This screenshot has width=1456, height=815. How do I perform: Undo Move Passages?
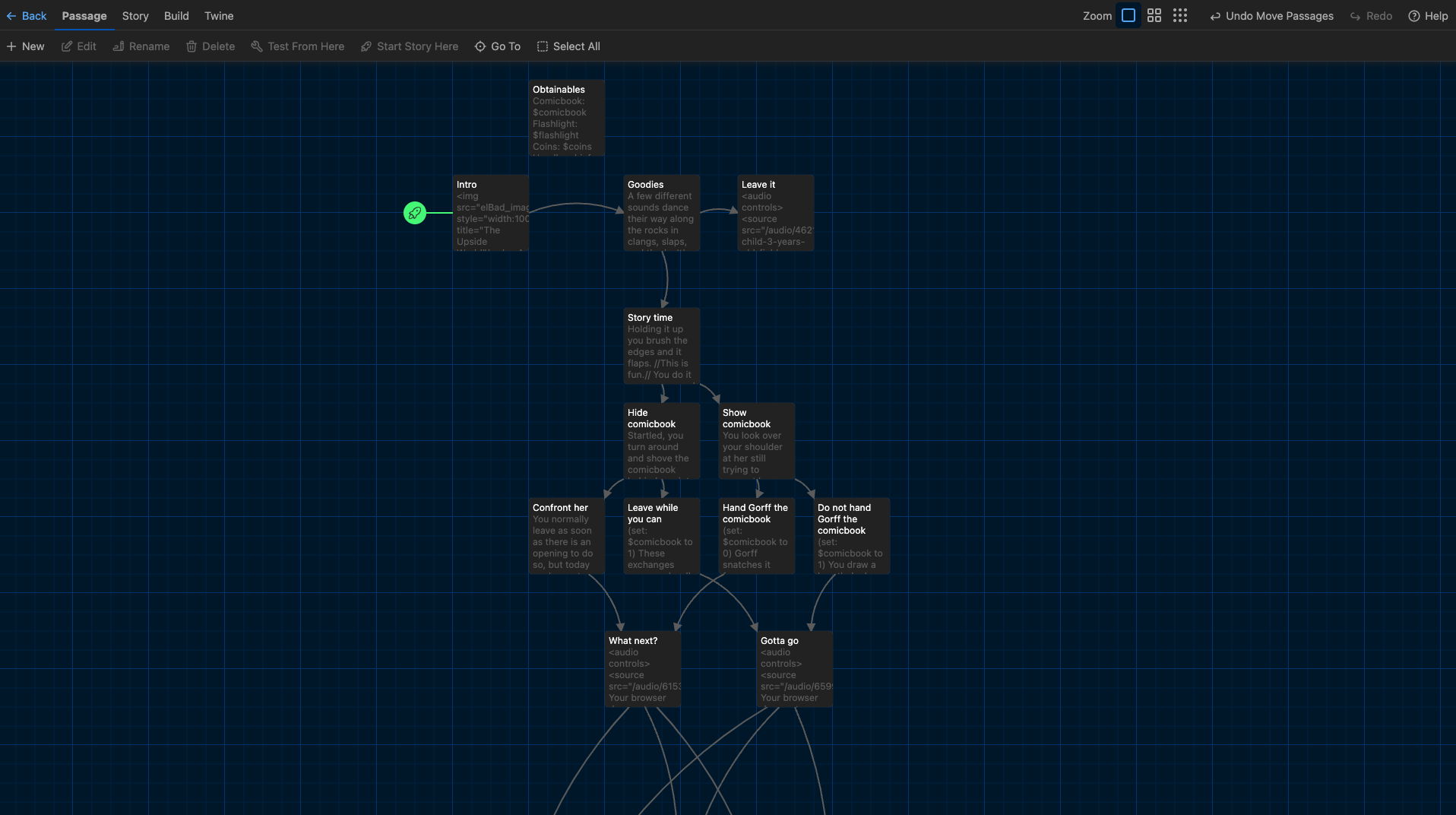pos(1271,16)
